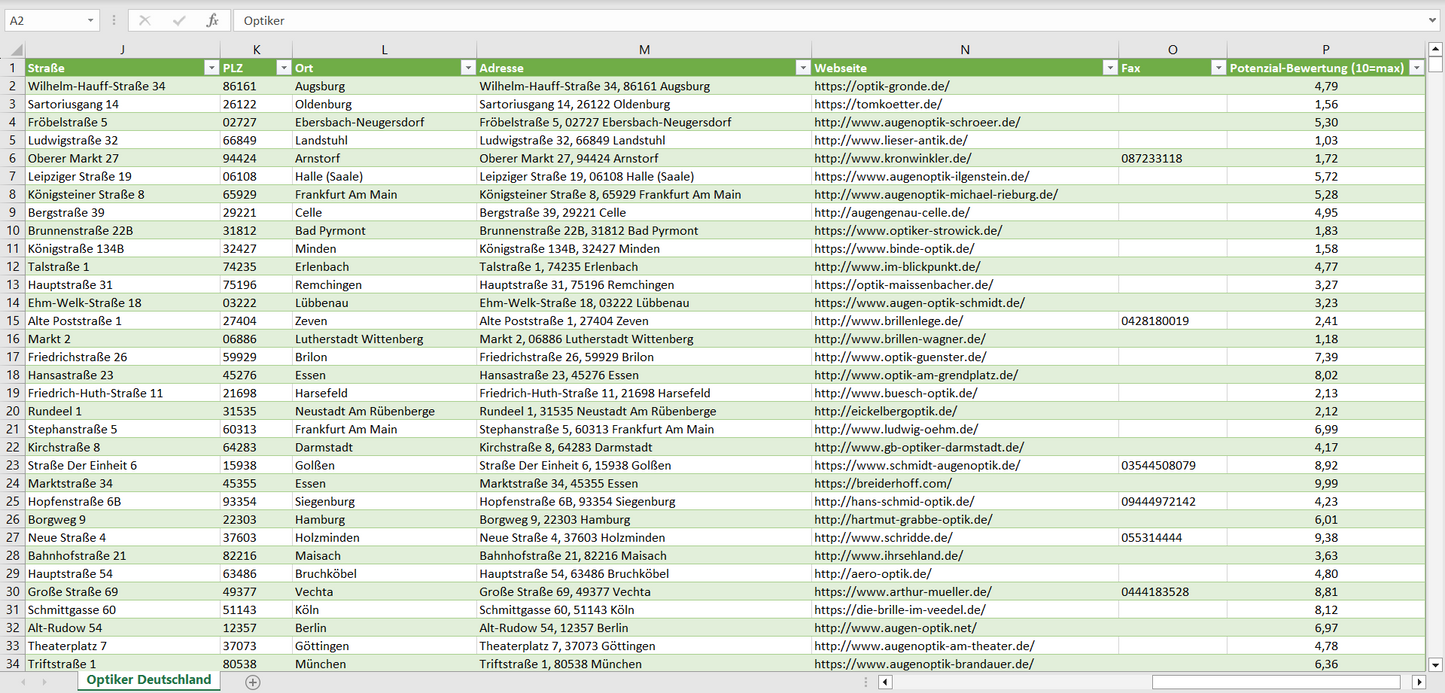This screenshot has height=693, width=1445.
Task: Expand the Name Box dropdown arrow
Action: coord(90,20)
